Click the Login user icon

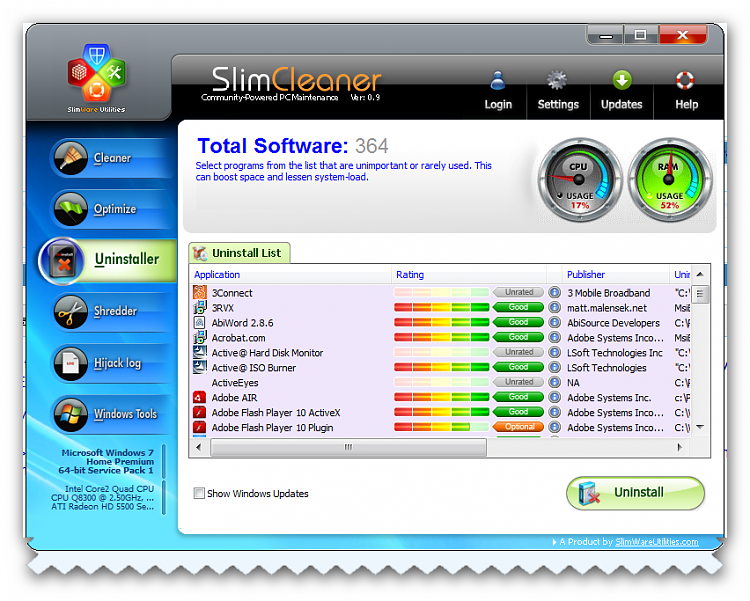pyautogui.click(x=498, y=80)
